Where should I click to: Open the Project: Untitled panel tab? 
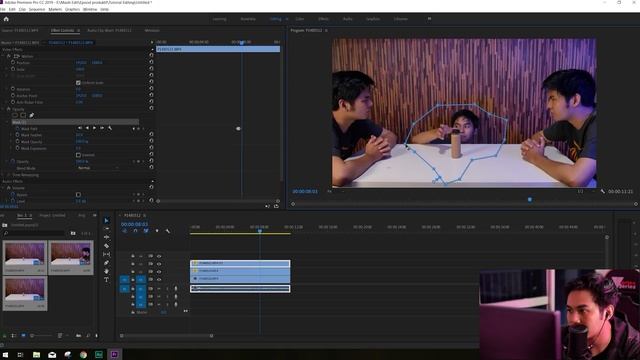(52, 215)
